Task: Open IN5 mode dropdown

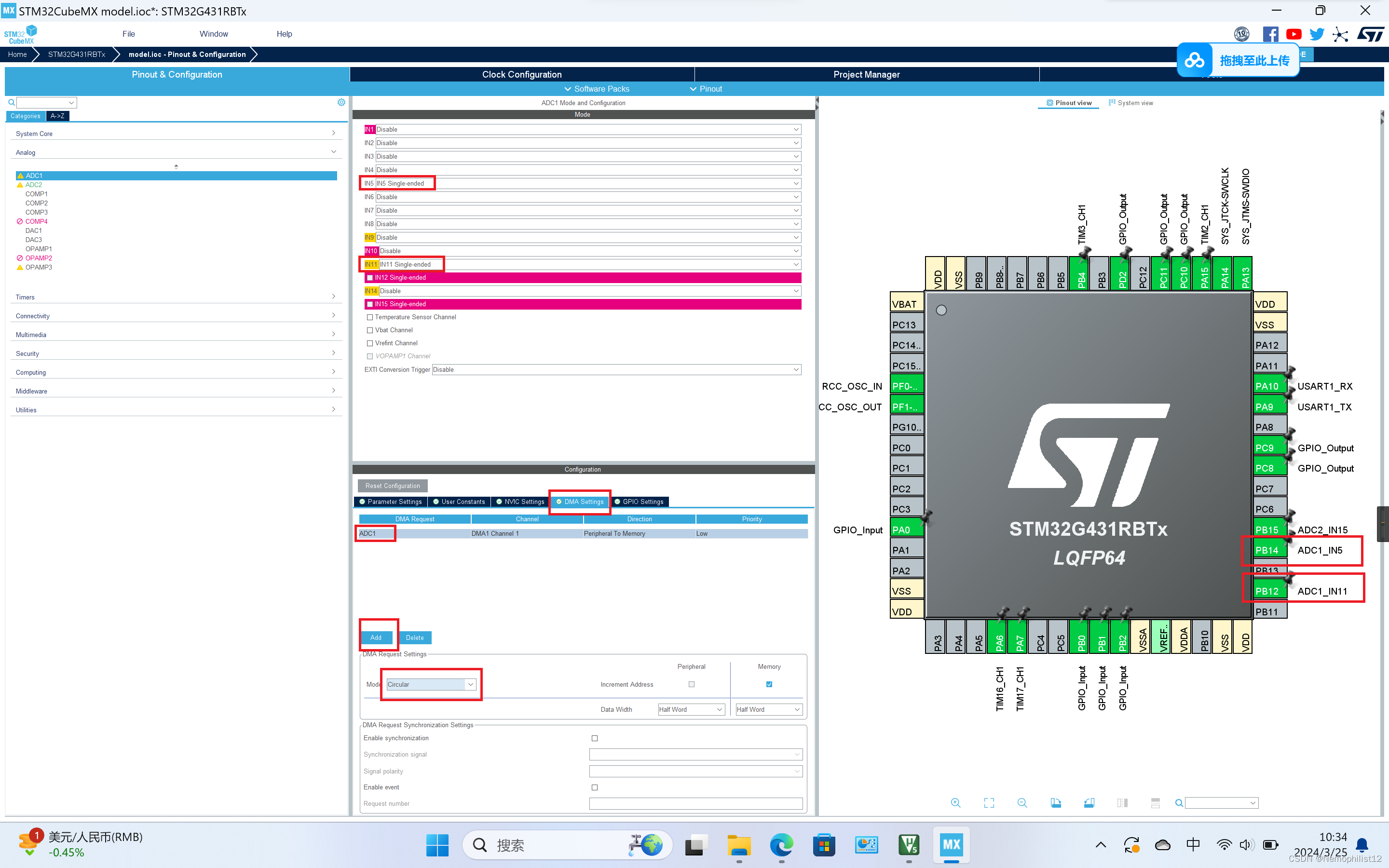Action: tap(588, 184)
